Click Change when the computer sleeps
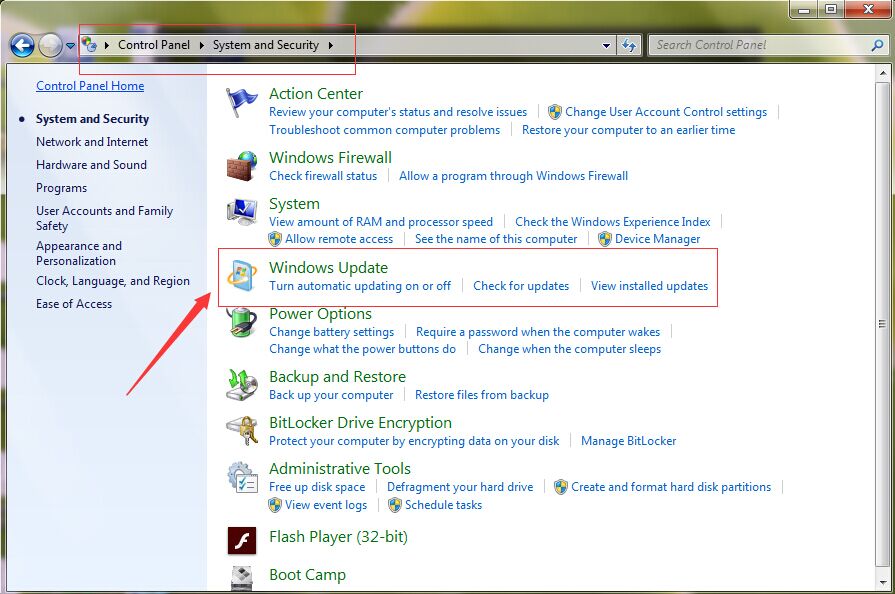 (570, 349)
